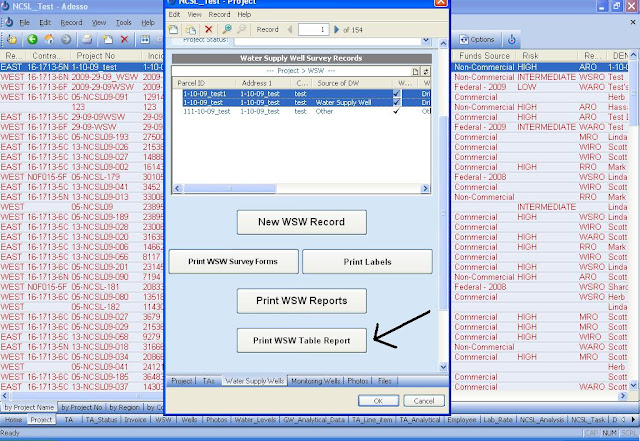Toggle the checkmark in the Other row
The image size is (640, 441).
[396, 111]
